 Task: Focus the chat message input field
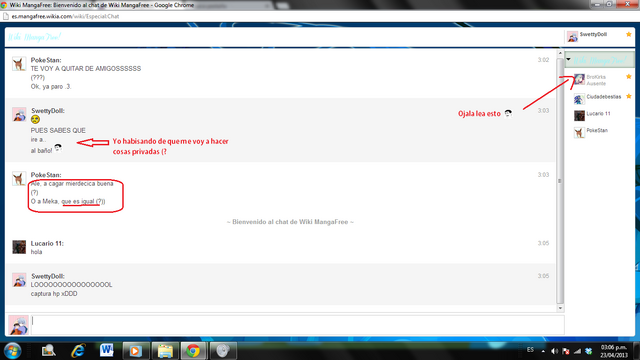pyautogui.click(x=298, y=325)
